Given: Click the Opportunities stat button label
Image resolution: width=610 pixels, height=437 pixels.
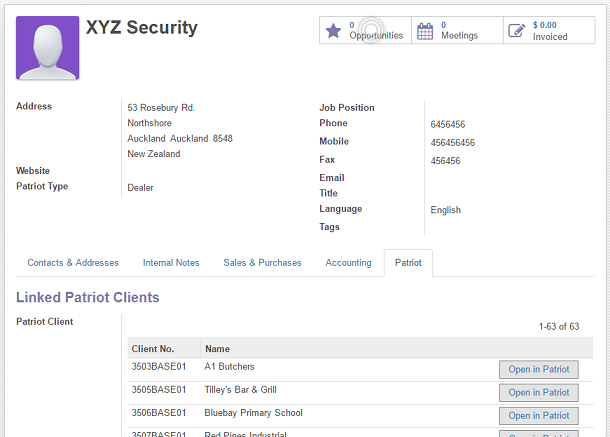Looking at the screenshot, I should coord(376,36).
